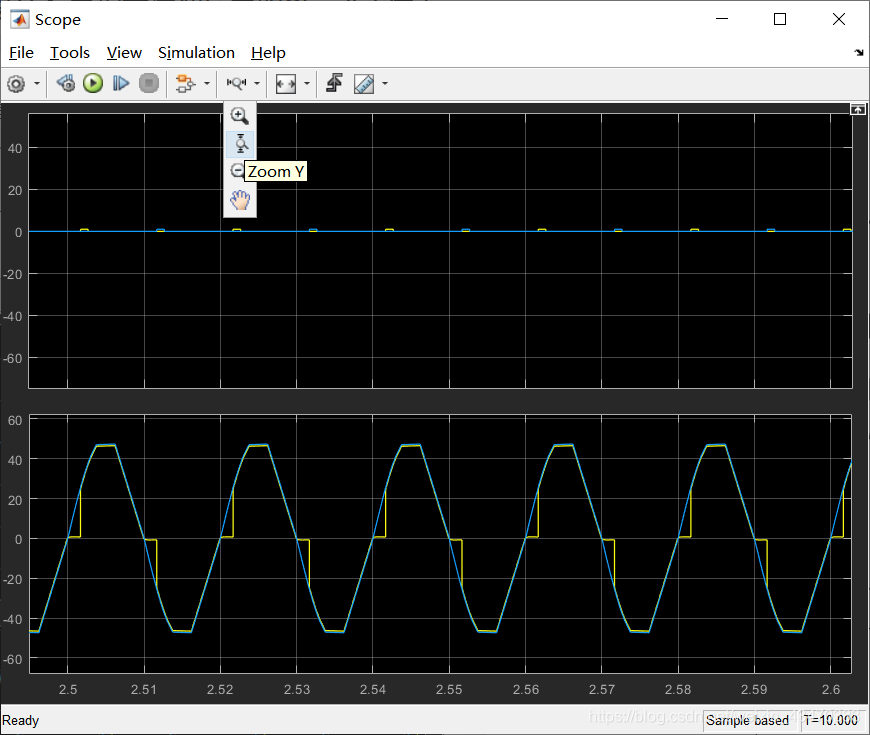Click the maximize axes button top-right
The height and width of the screenshot is (735, 870).
pos(857,109)
